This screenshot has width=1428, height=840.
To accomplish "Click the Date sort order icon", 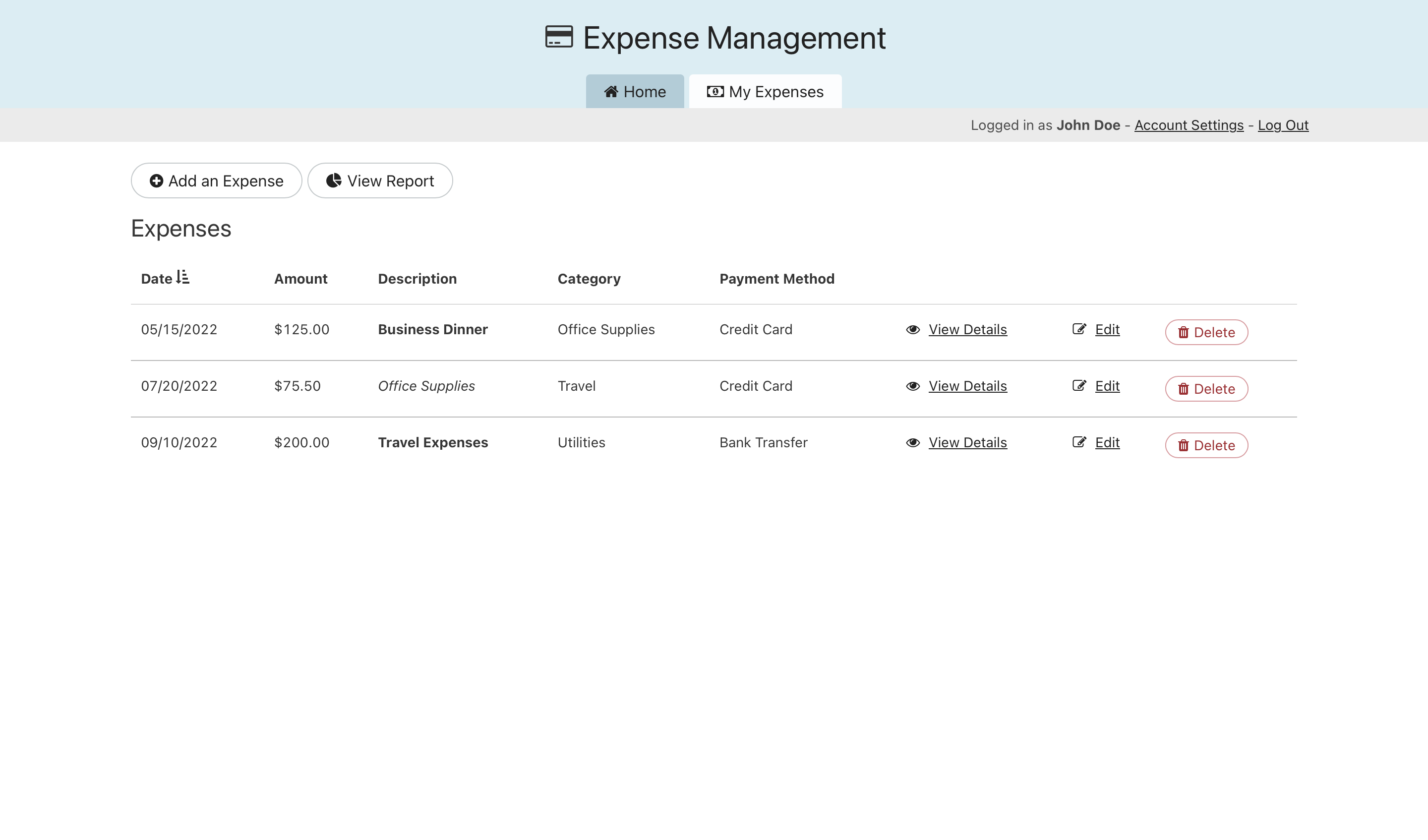I will pyautogui.click(x=182, y=277).
